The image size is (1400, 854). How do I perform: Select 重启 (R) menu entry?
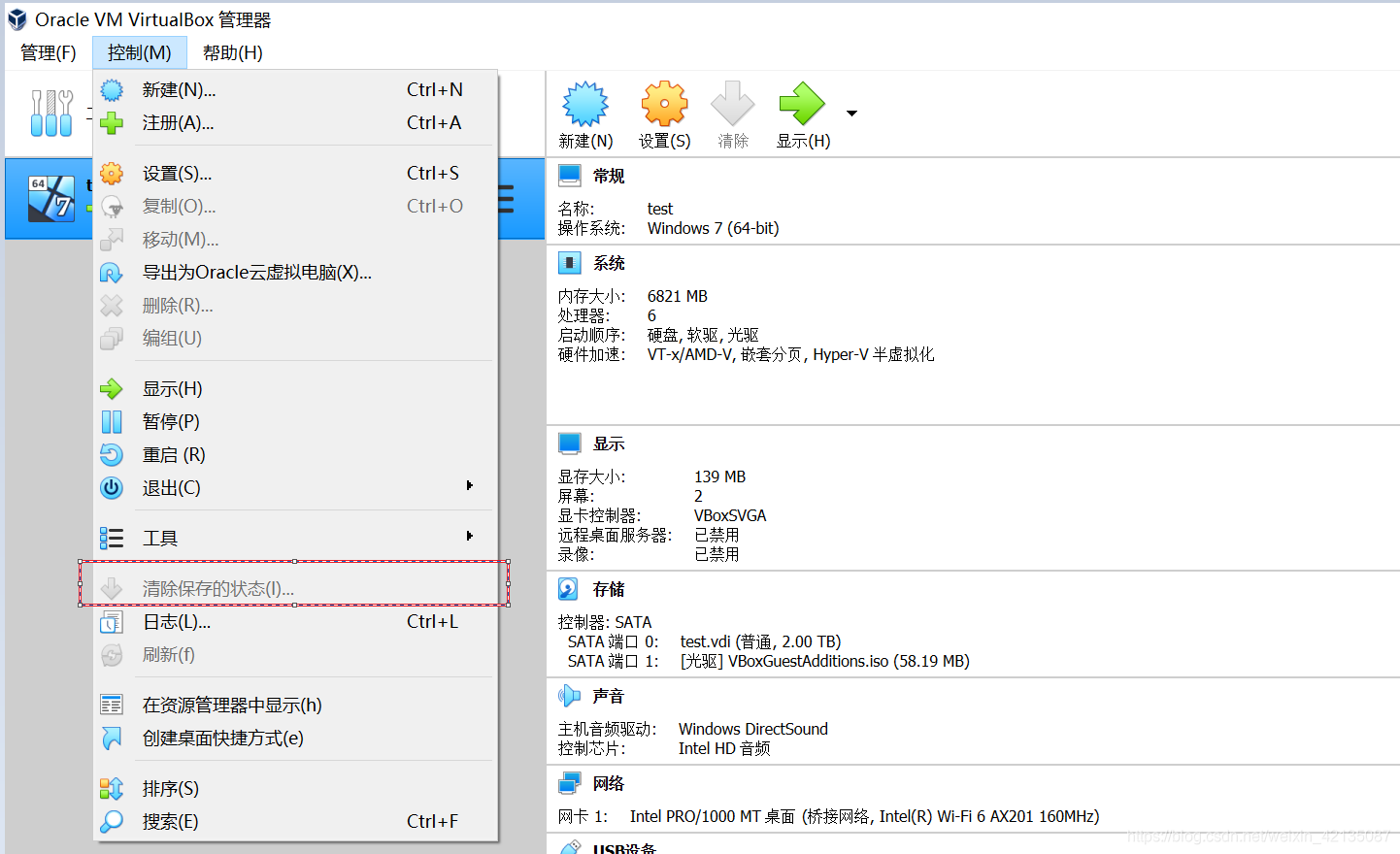(295, 455)
